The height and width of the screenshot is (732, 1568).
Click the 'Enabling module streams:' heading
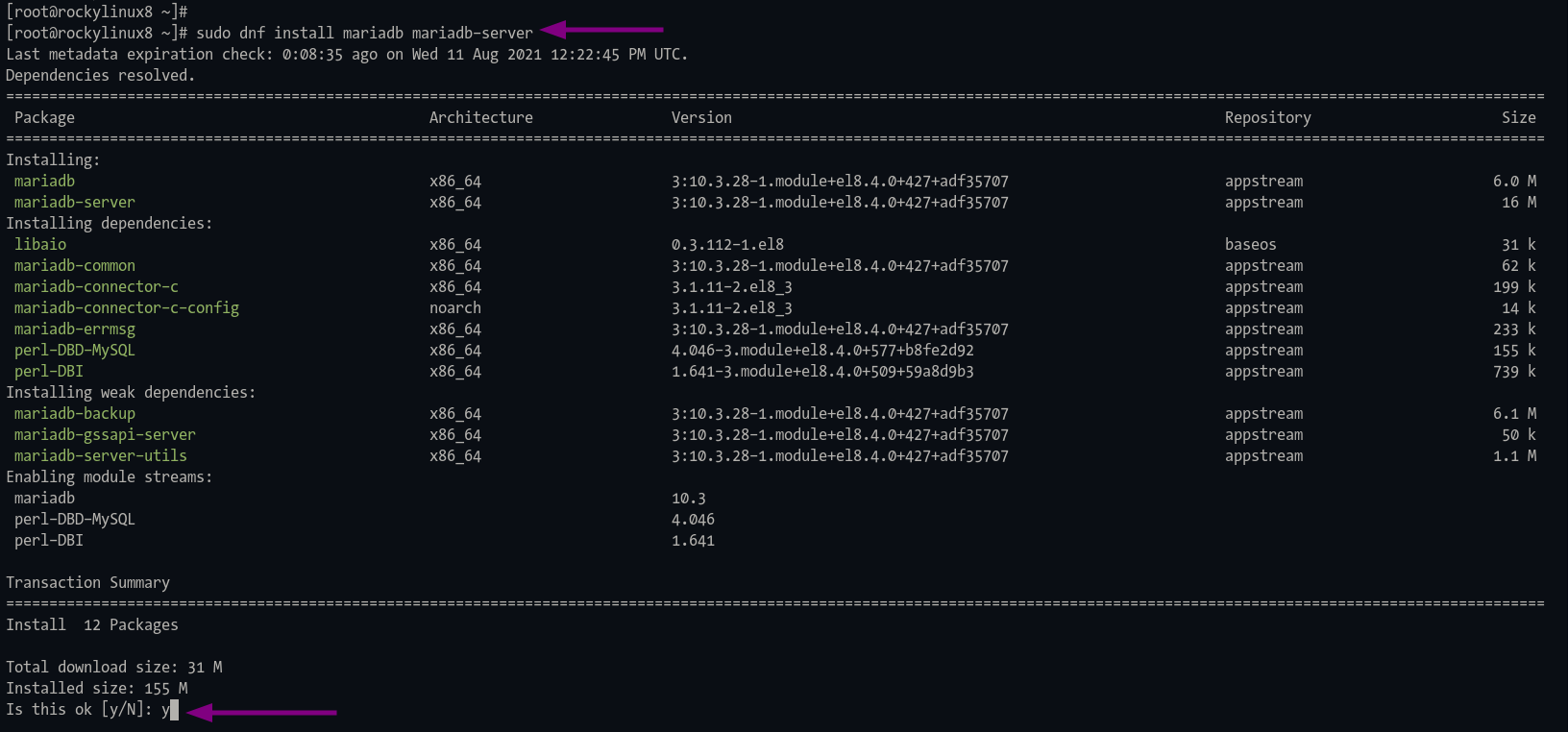pos(110,476)
